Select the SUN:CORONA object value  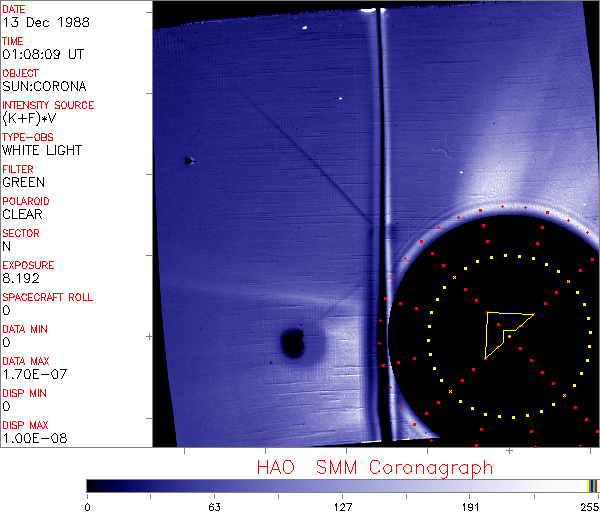pos(42,86)
